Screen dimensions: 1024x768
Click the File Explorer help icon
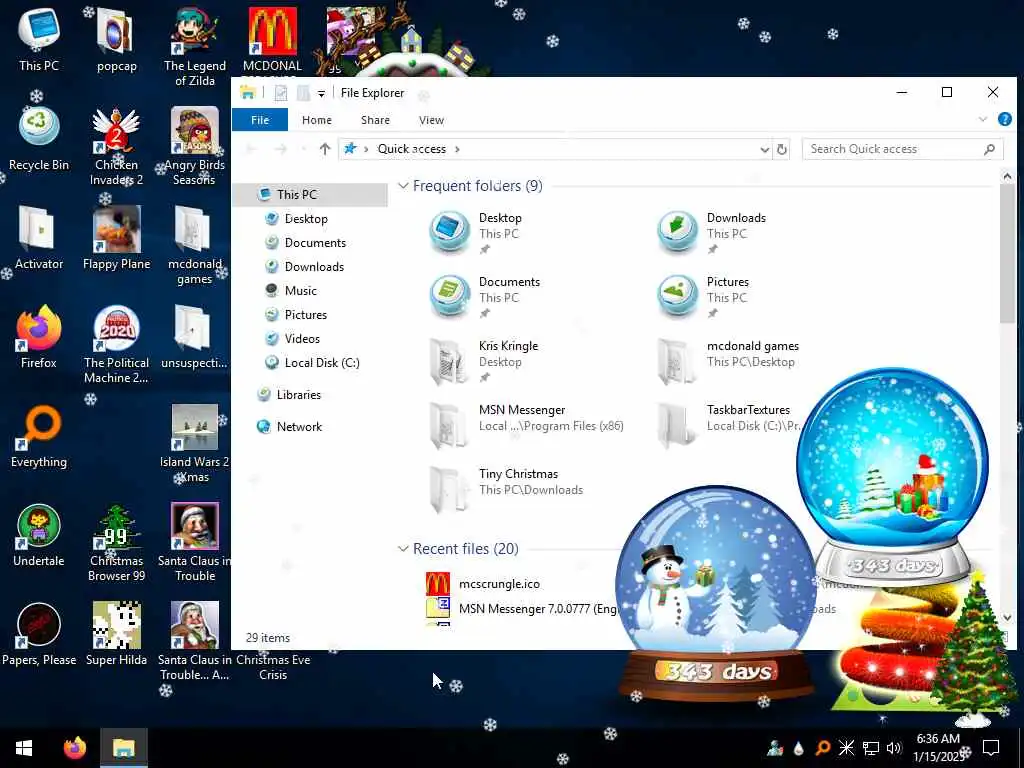pos(1004,120)
